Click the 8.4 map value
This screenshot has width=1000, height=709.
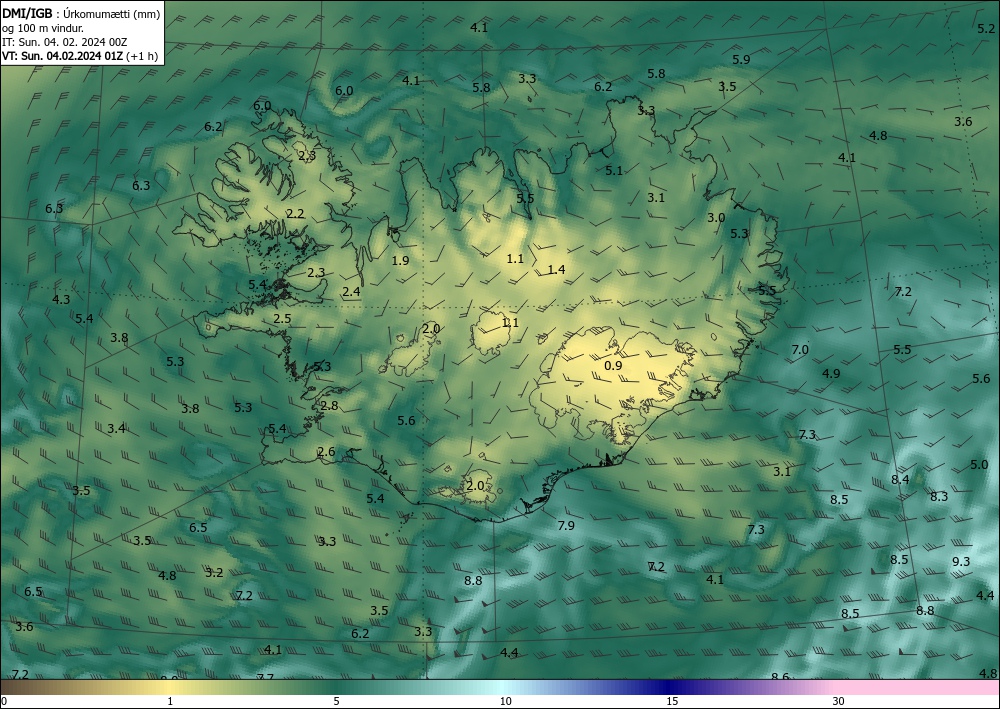[x=900, y=479]
